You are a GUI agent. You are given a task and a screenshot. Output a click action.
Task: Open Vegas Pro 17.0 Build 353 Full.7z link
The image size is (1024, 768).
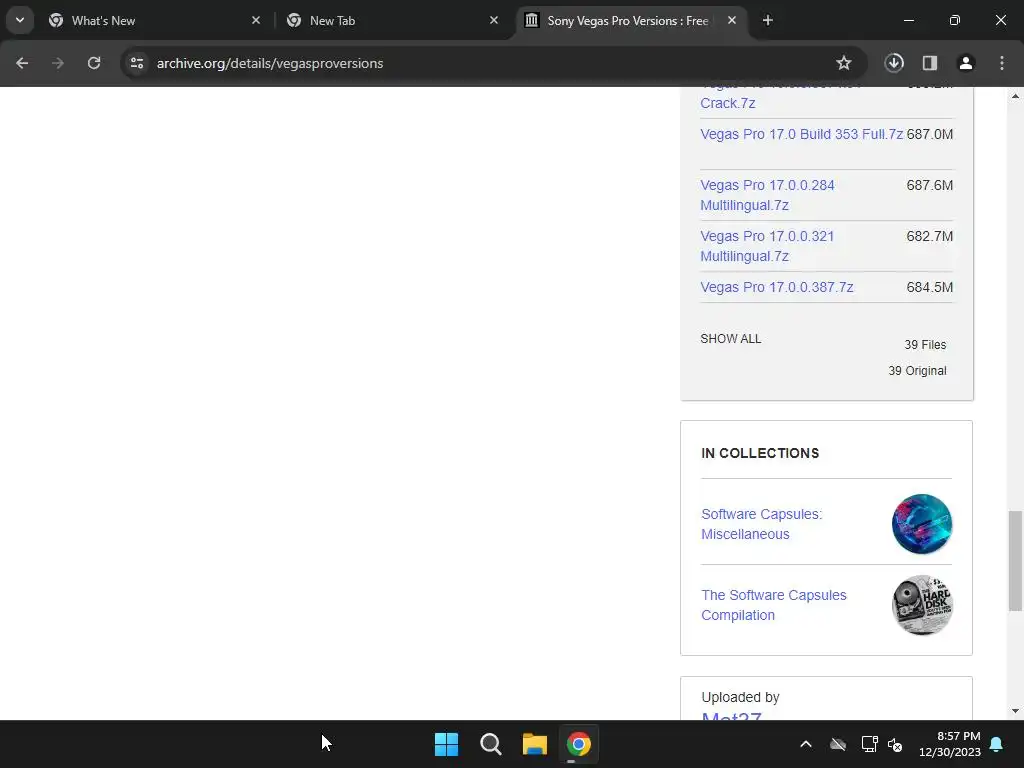(x=801, y=134)
